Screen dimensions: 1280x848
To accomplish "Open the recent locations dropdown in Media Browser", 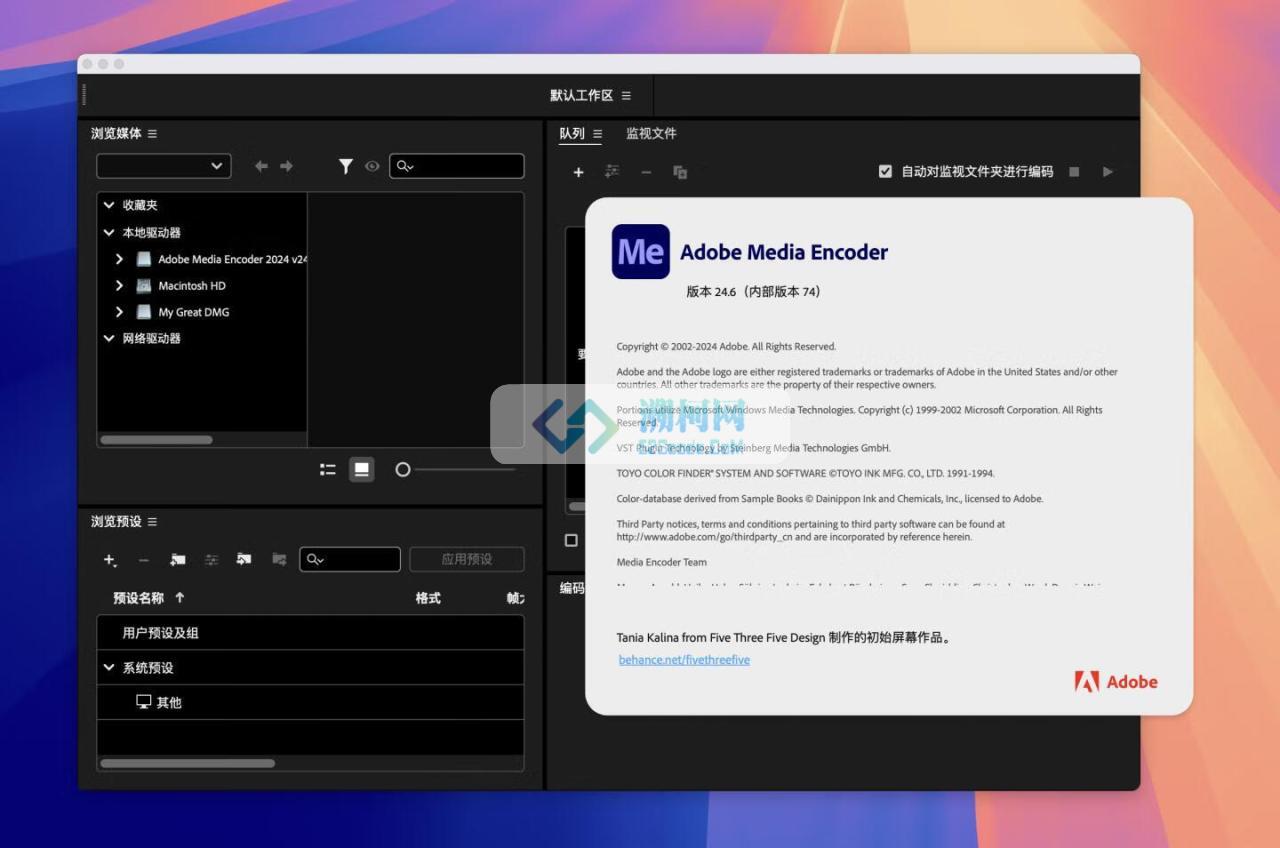I will (x=163, y=166).
